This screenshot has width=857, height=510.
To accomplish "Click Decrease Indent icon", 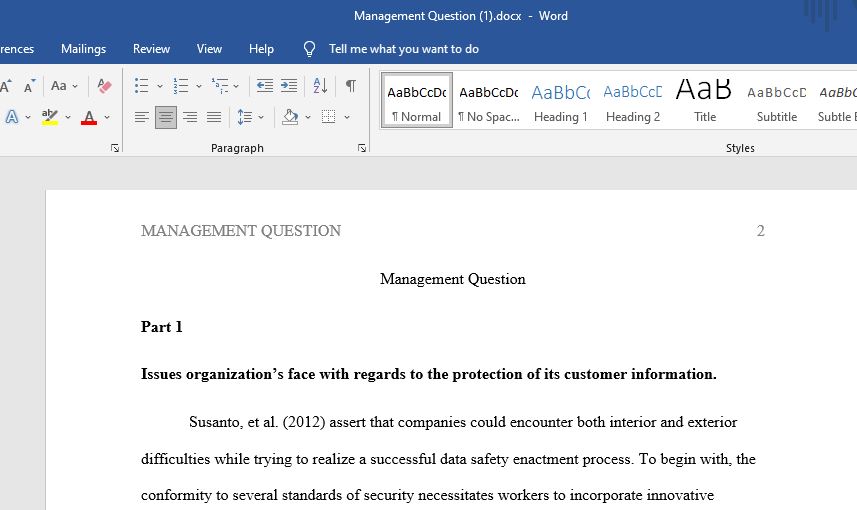I will point(265,86).
